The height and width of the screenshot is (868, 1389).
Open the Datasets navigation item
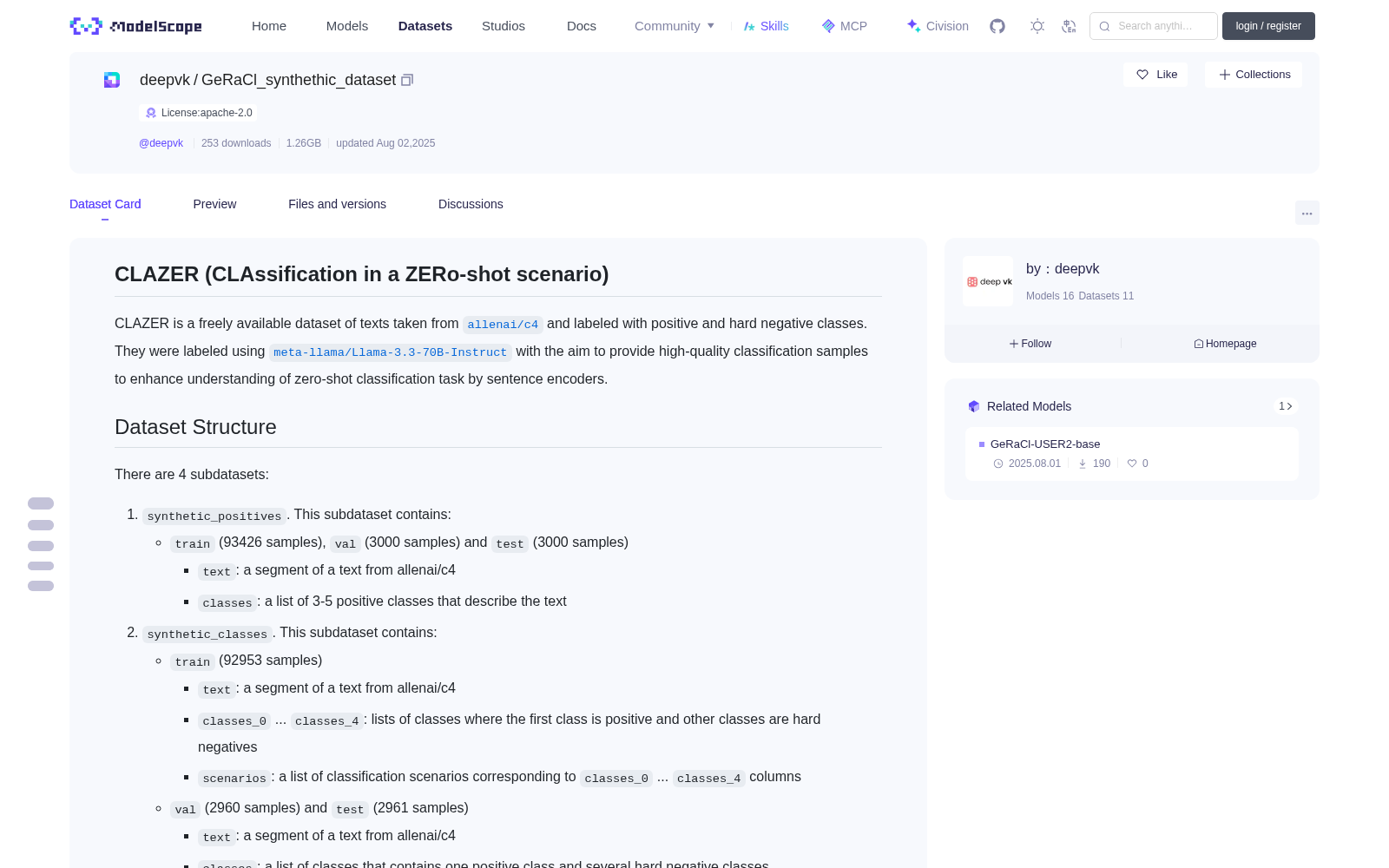coord(425,26)
